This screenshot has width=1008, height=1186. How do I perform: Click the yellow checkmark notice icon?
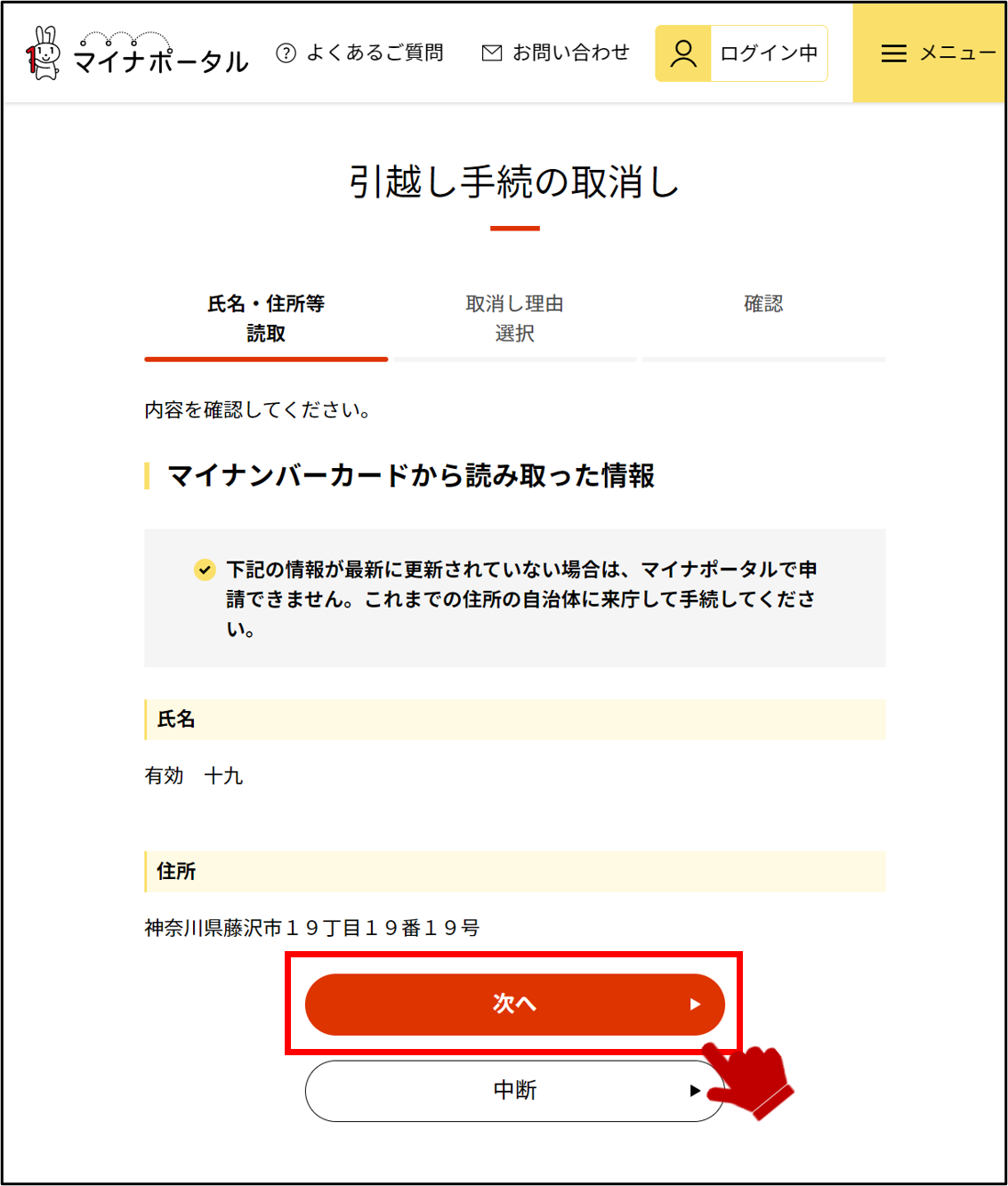coord(205,569)
